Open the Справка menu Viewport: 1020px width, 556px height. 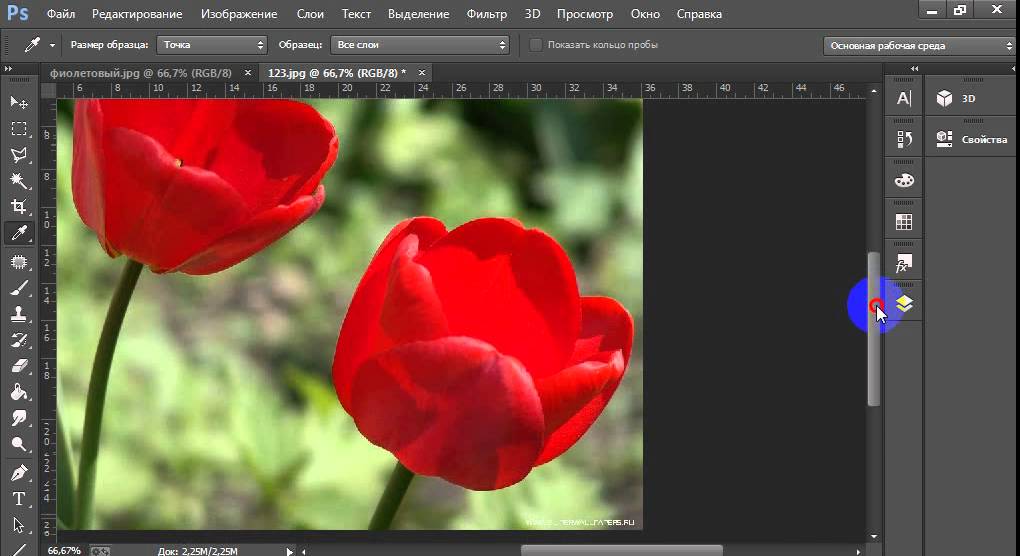[x=699, y=14]
